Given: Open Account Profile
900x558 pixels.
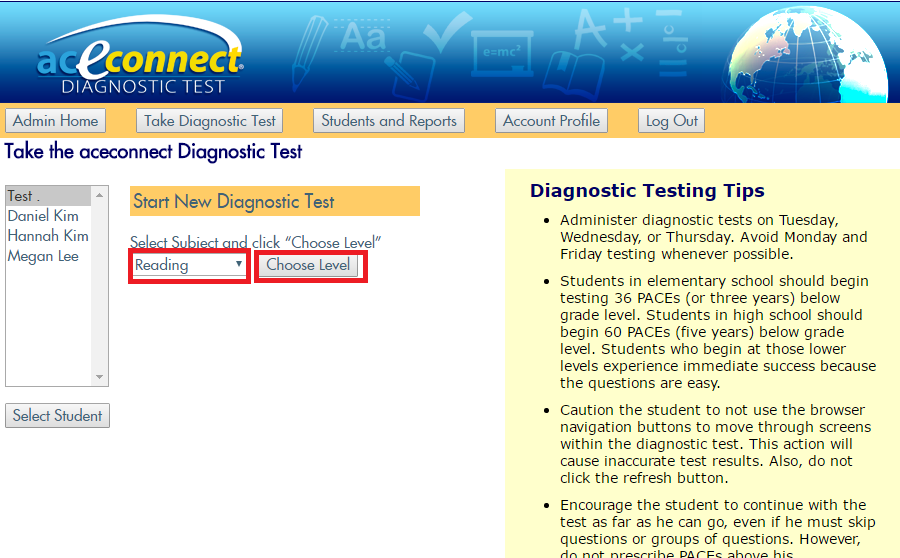Looking at the screenshot, I should [551, 121].
